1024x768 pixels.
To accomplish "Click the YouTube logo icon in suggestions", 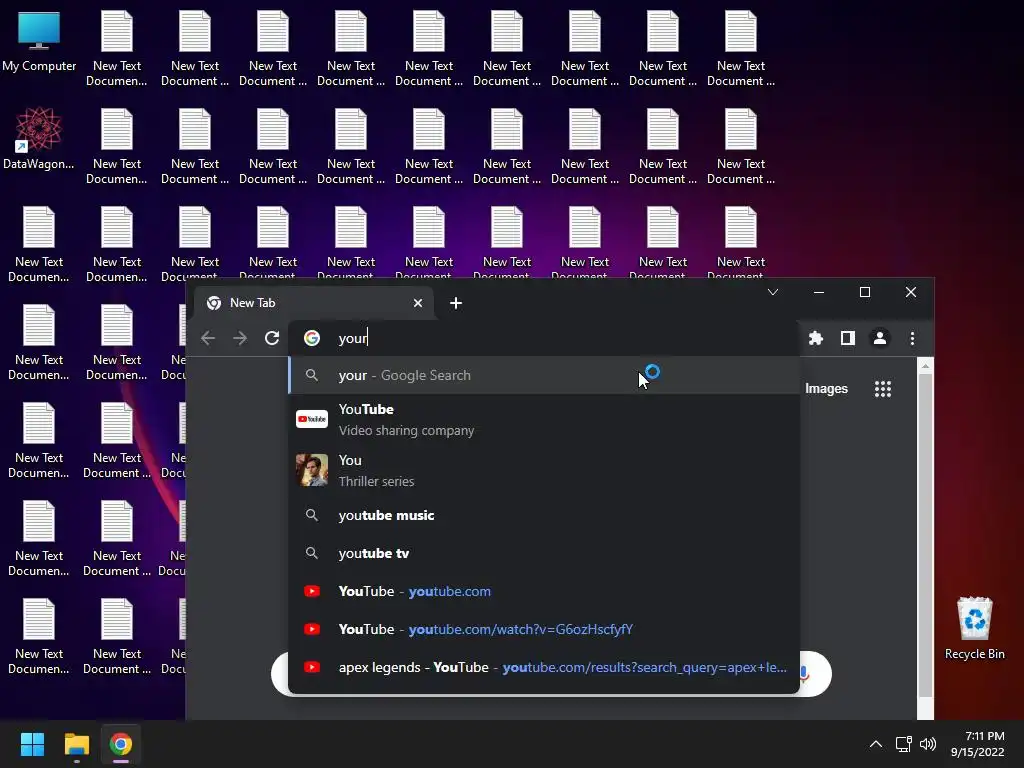I will (x=312, y=419).
